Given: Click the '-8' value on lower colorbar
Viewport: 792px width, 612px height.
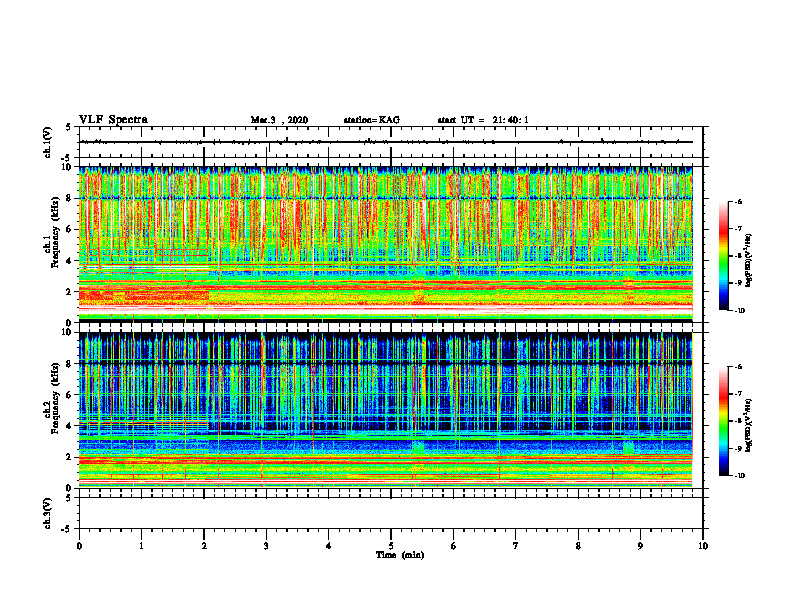Looking at the screenshot, I should pos(738,421).
